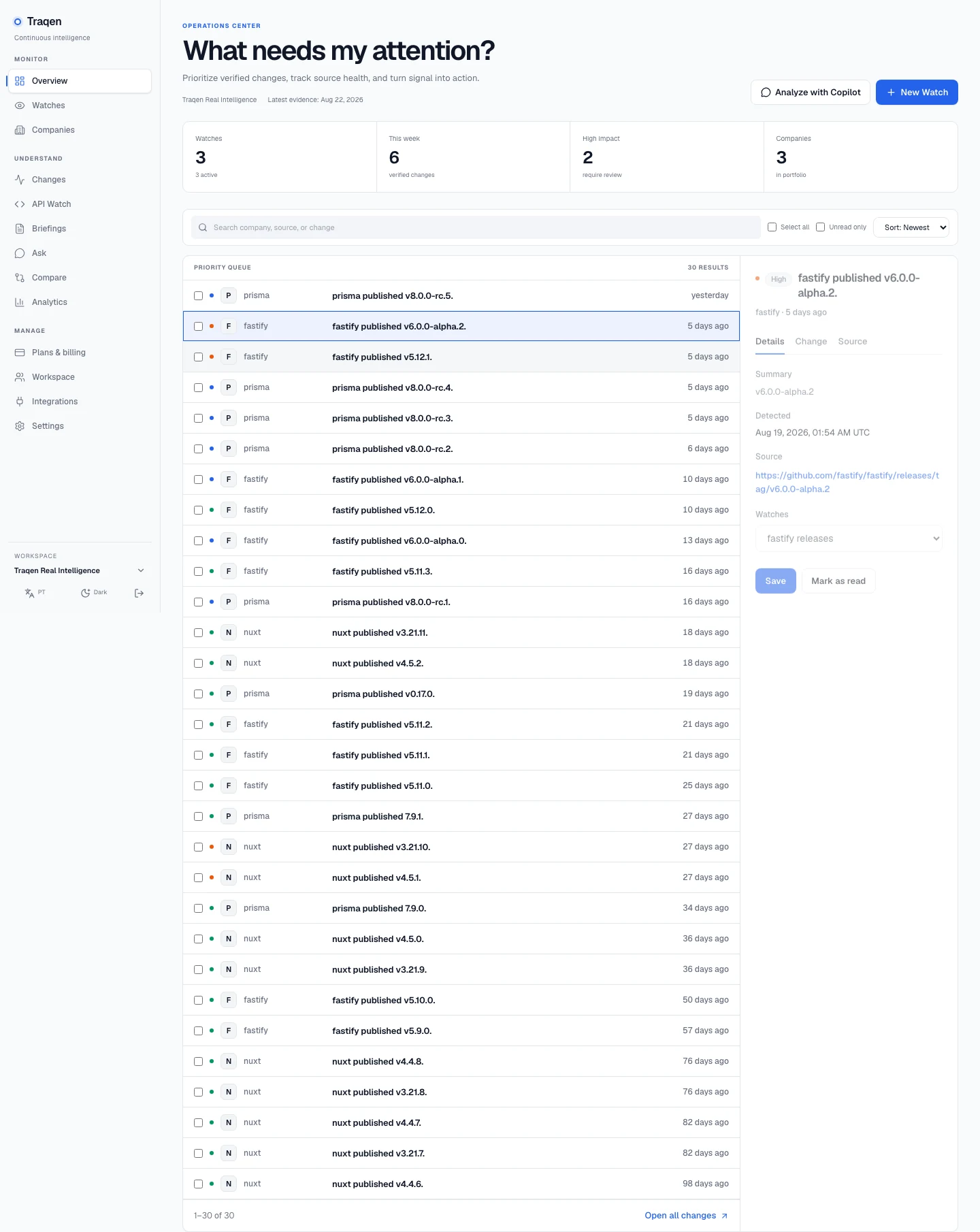
Task: Click the P avatar for prisma v8.0.0-rc.5
Action: click(x=229, y=295)
